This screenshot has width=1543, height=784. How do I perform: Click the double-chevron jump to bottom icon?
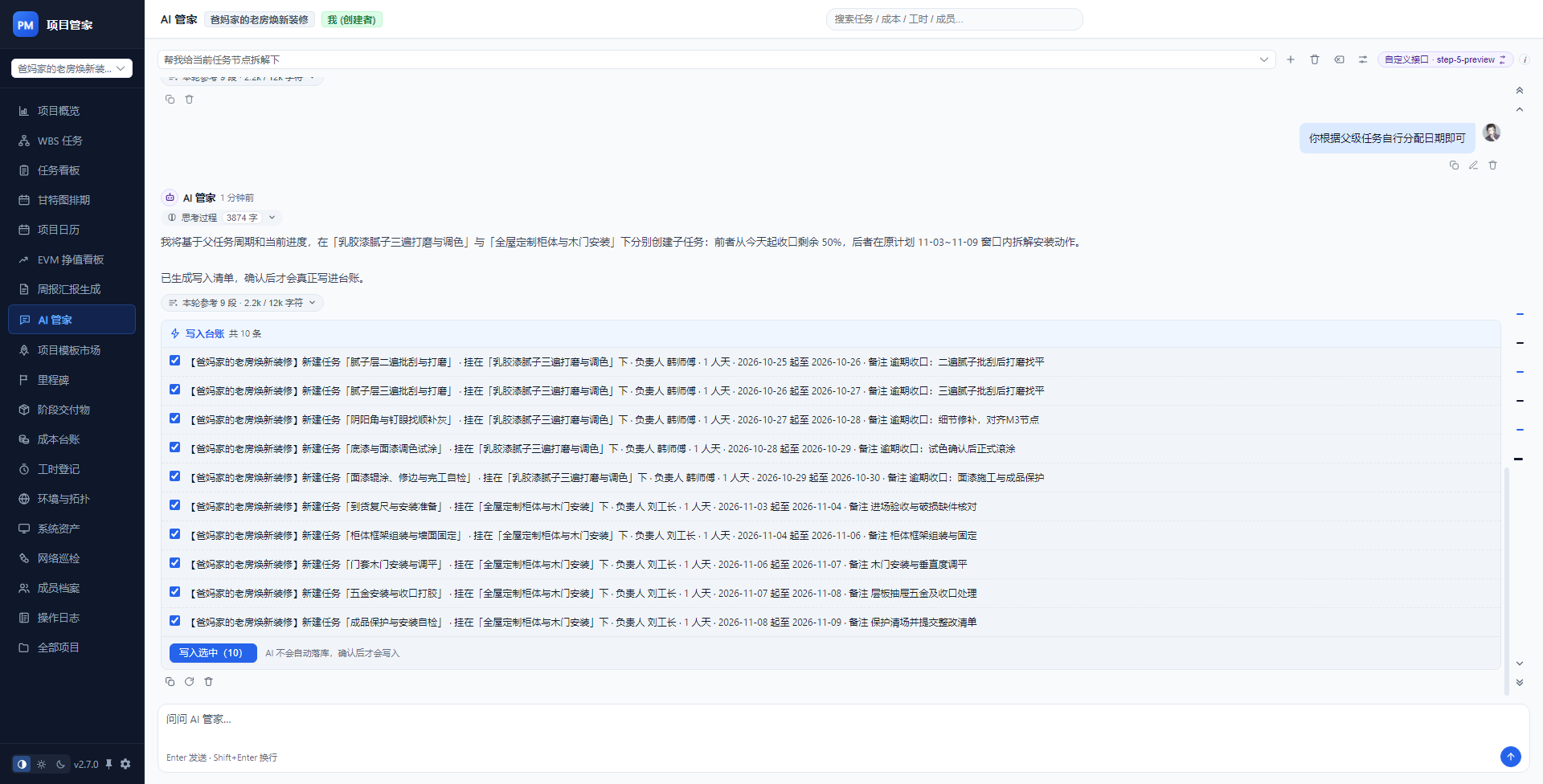coord(1520,682)
